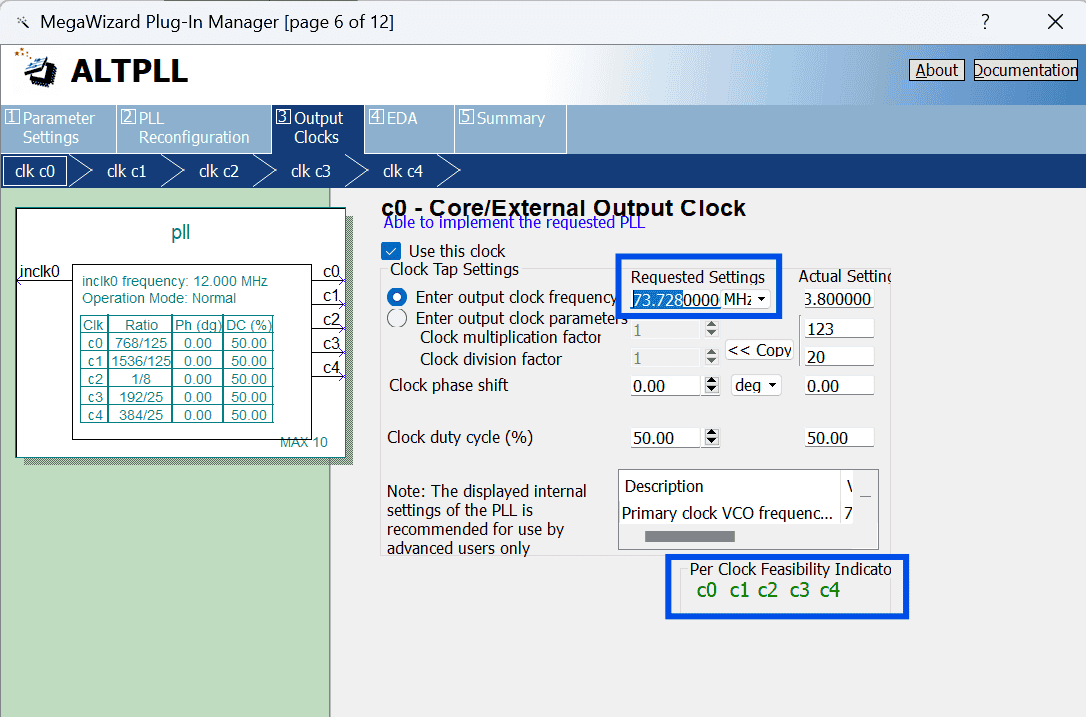
Task: Select 'Enter output clock frequency' radio button
Action: (x=397, y=297)
